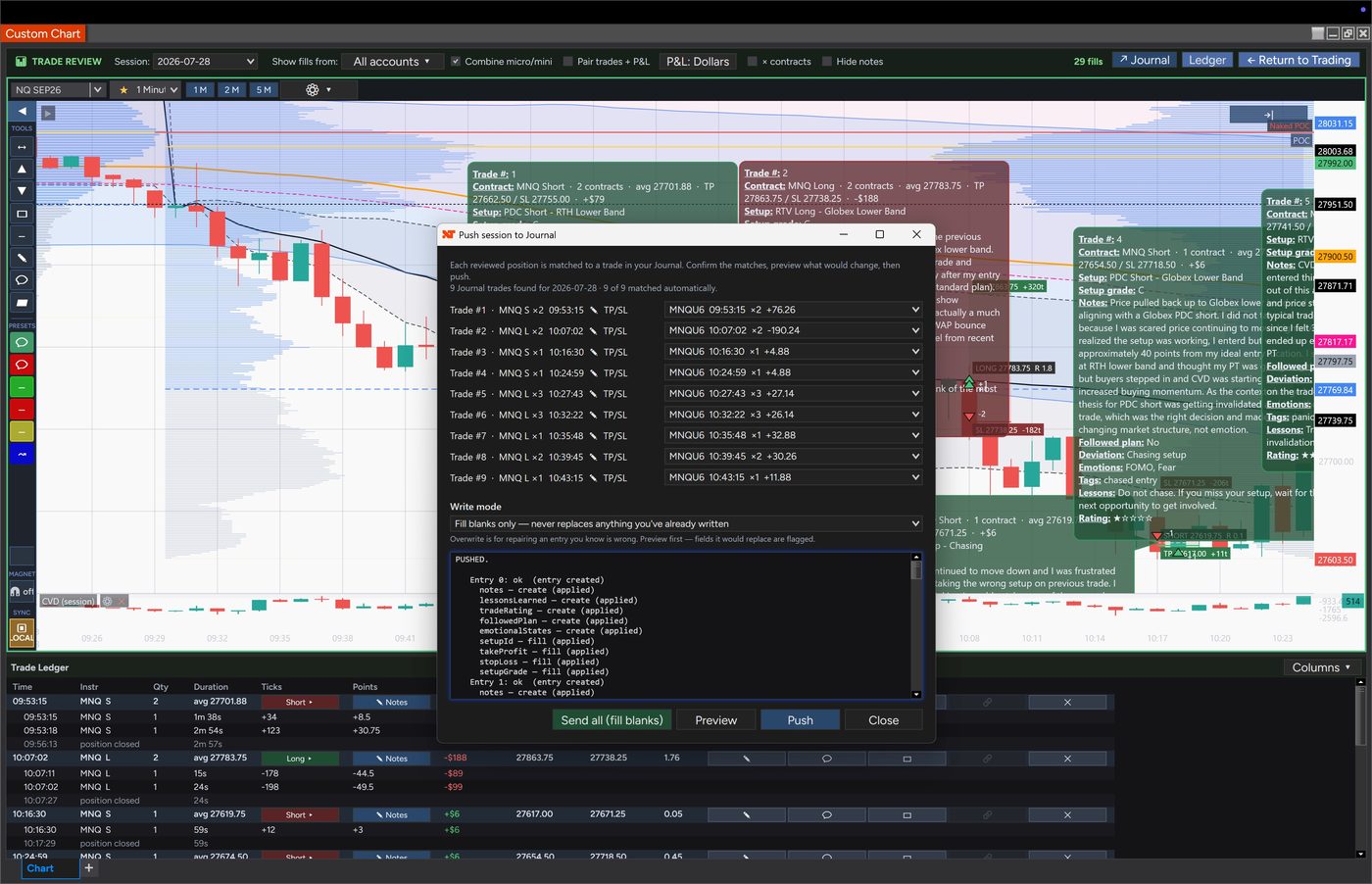Click the P&L: Dollars button

(698, 61)
